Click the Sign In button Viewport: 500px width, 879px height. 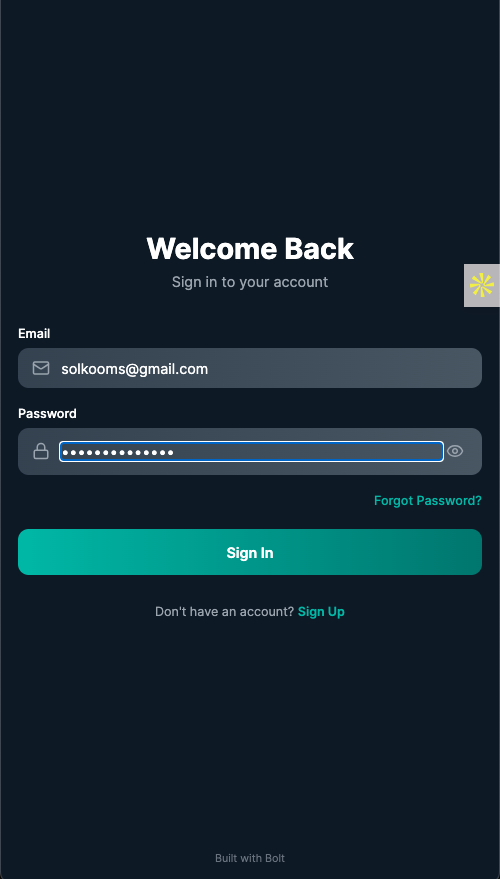(x=250, y=552)
